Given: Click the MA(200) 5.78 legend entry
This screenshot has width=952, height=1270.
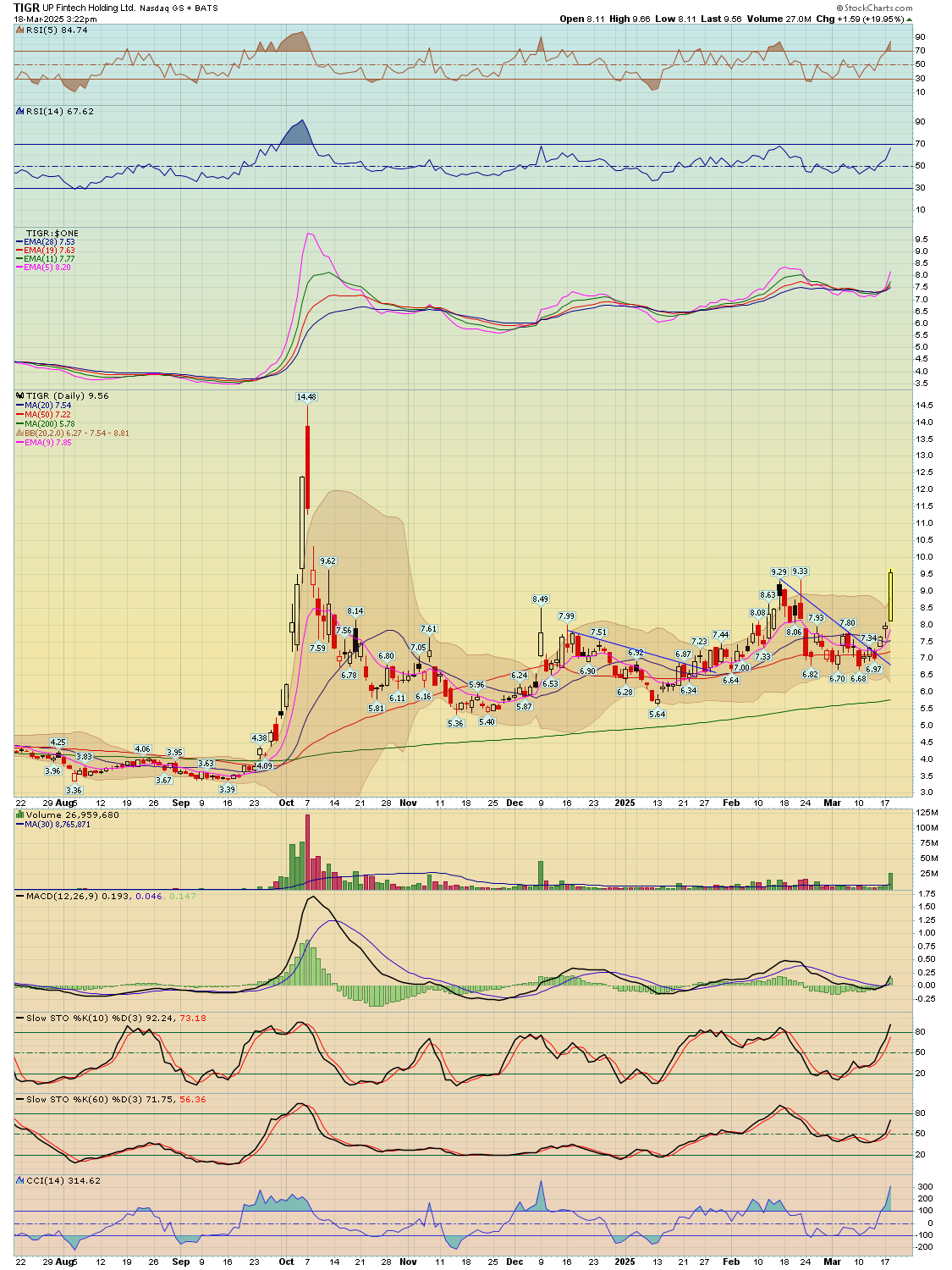Looking at the screenshot, I should 50,424.
